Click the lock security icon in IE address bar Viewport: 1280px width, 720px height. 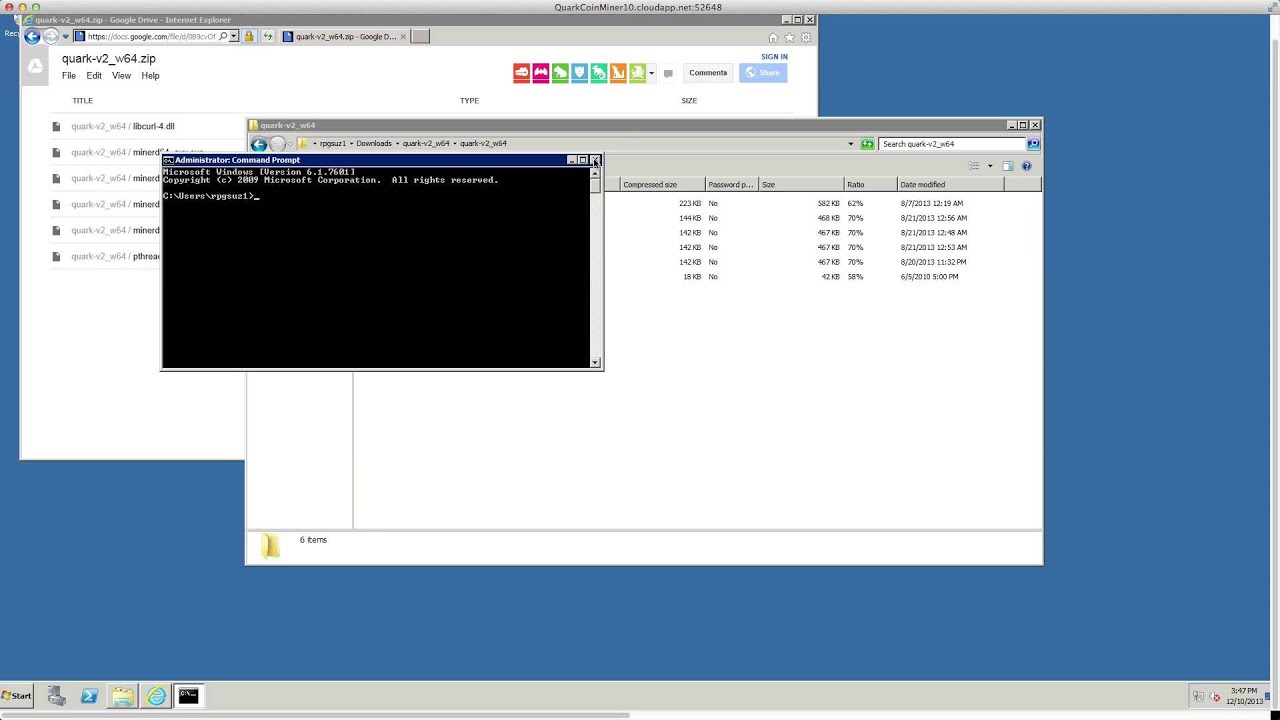coord(249,37)
